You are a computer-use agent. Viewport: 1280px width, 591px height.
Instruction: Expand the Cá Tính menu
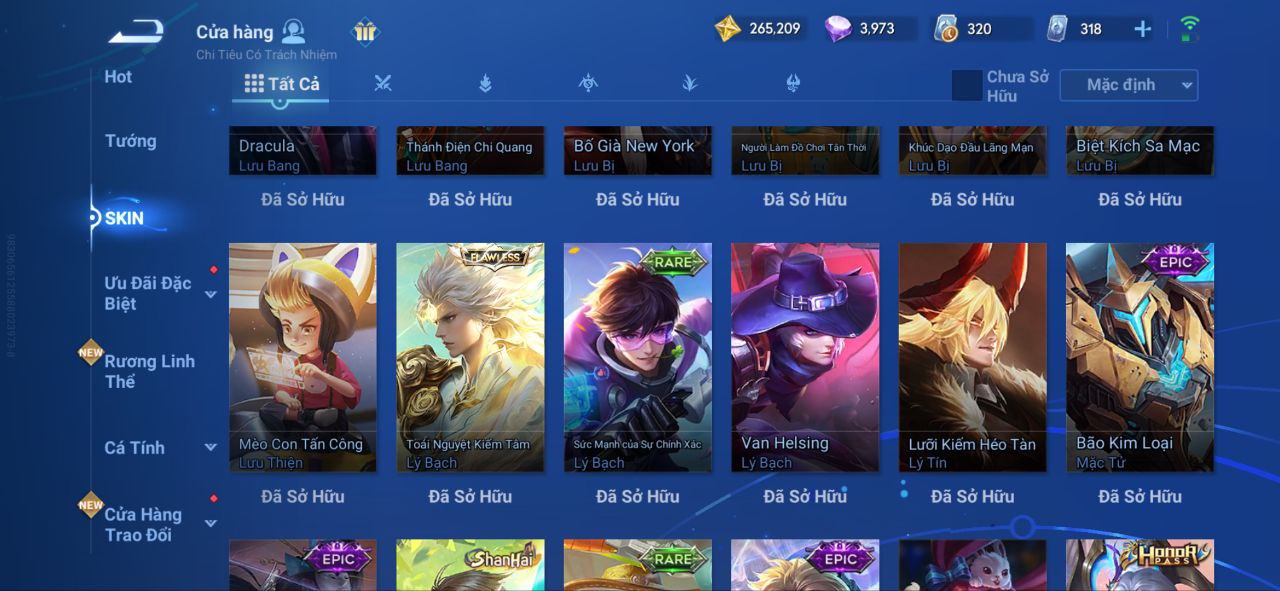pyautogui.click(x=211, y=448)
